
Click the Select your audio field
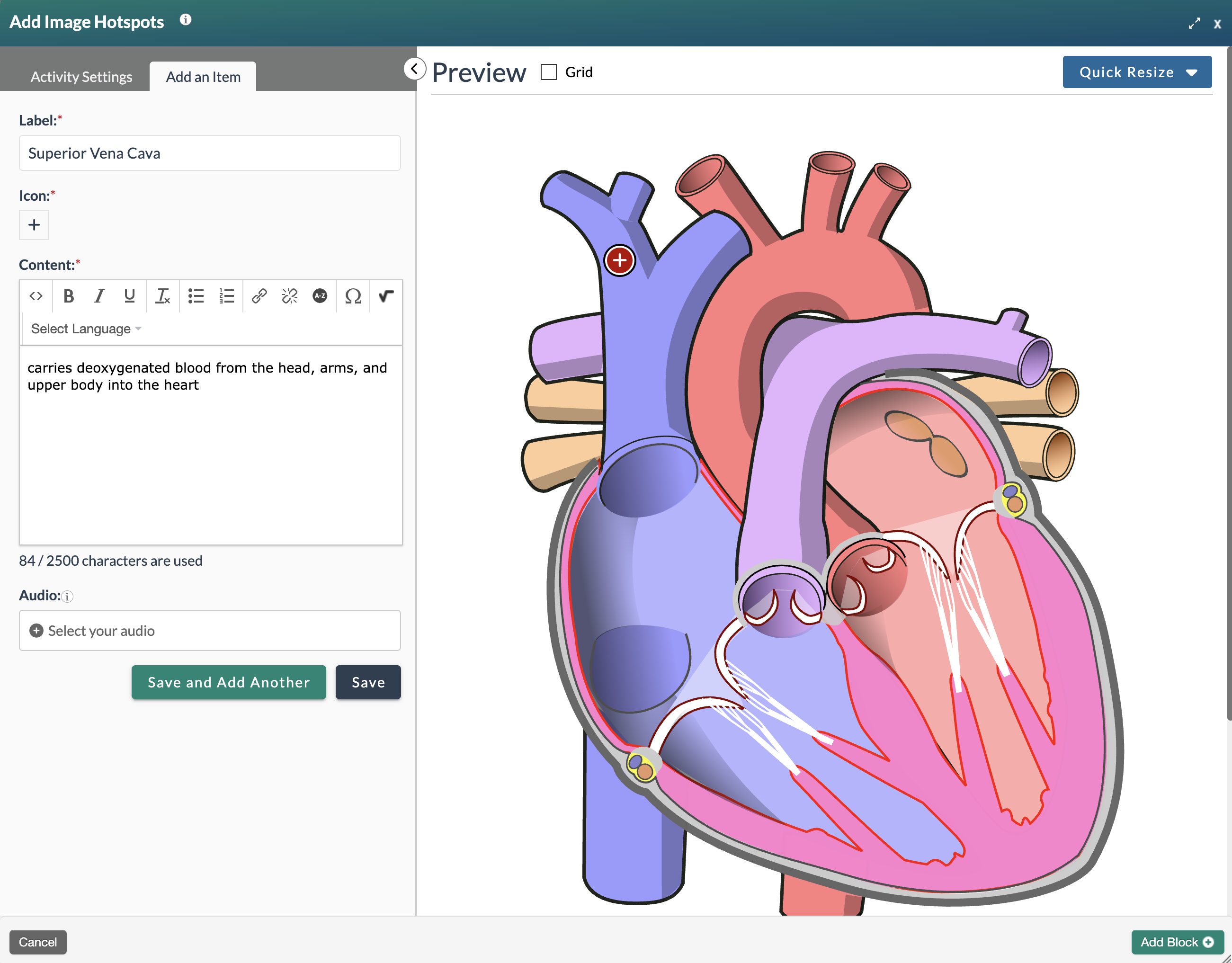(x=210, y=630)
